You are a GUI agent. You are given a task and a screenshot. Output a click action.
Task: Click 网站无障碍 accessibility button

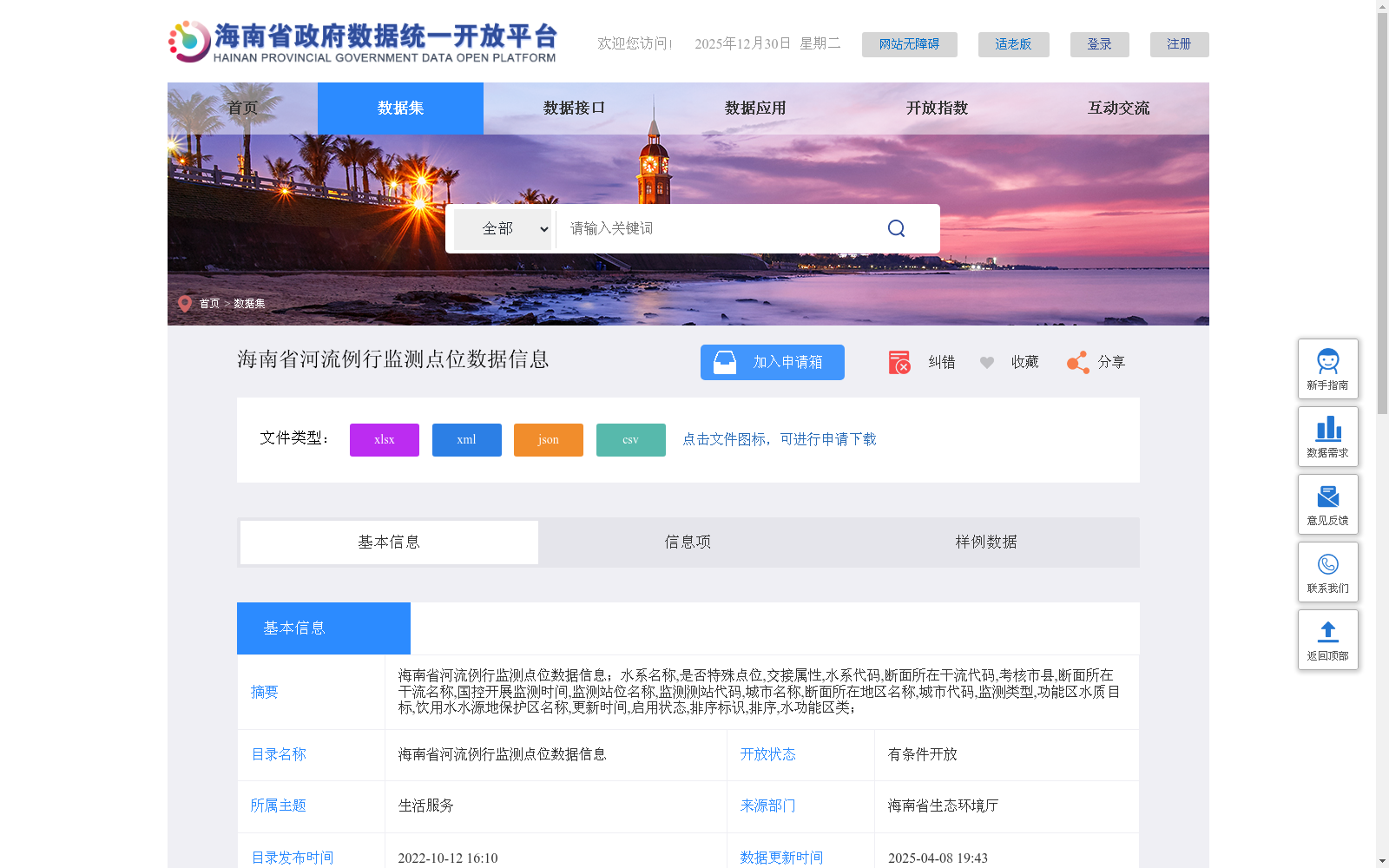(910, 44)
